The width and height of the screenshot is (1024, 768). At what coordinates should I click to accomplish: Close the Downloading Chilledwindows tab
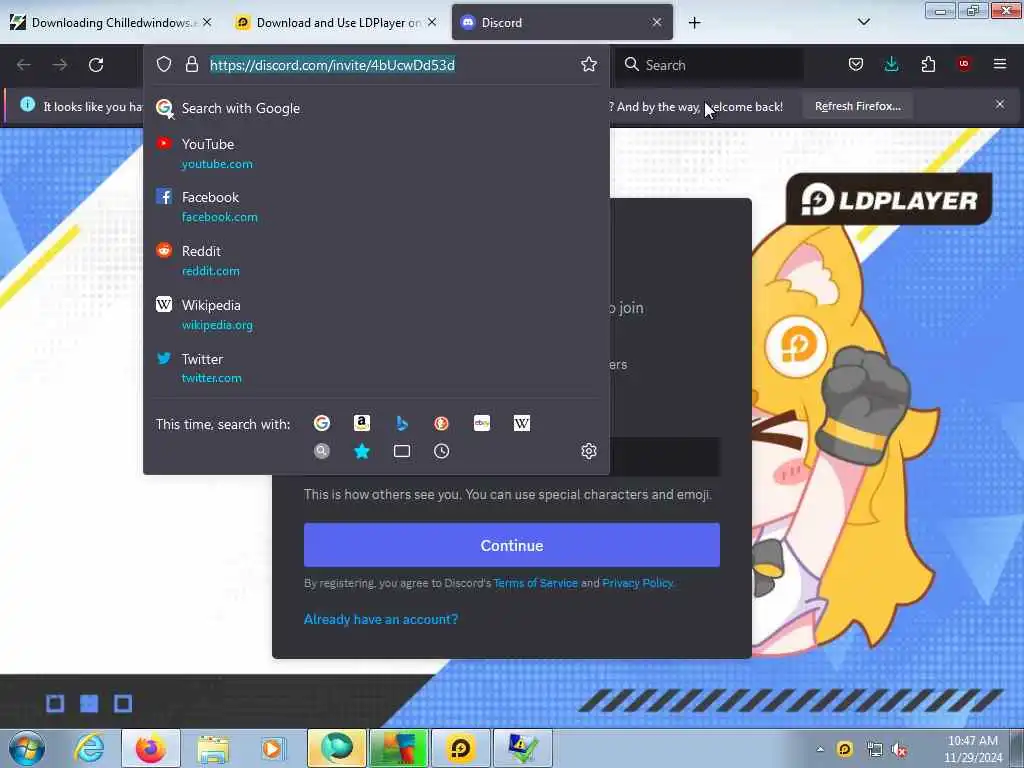pos(207,22)
